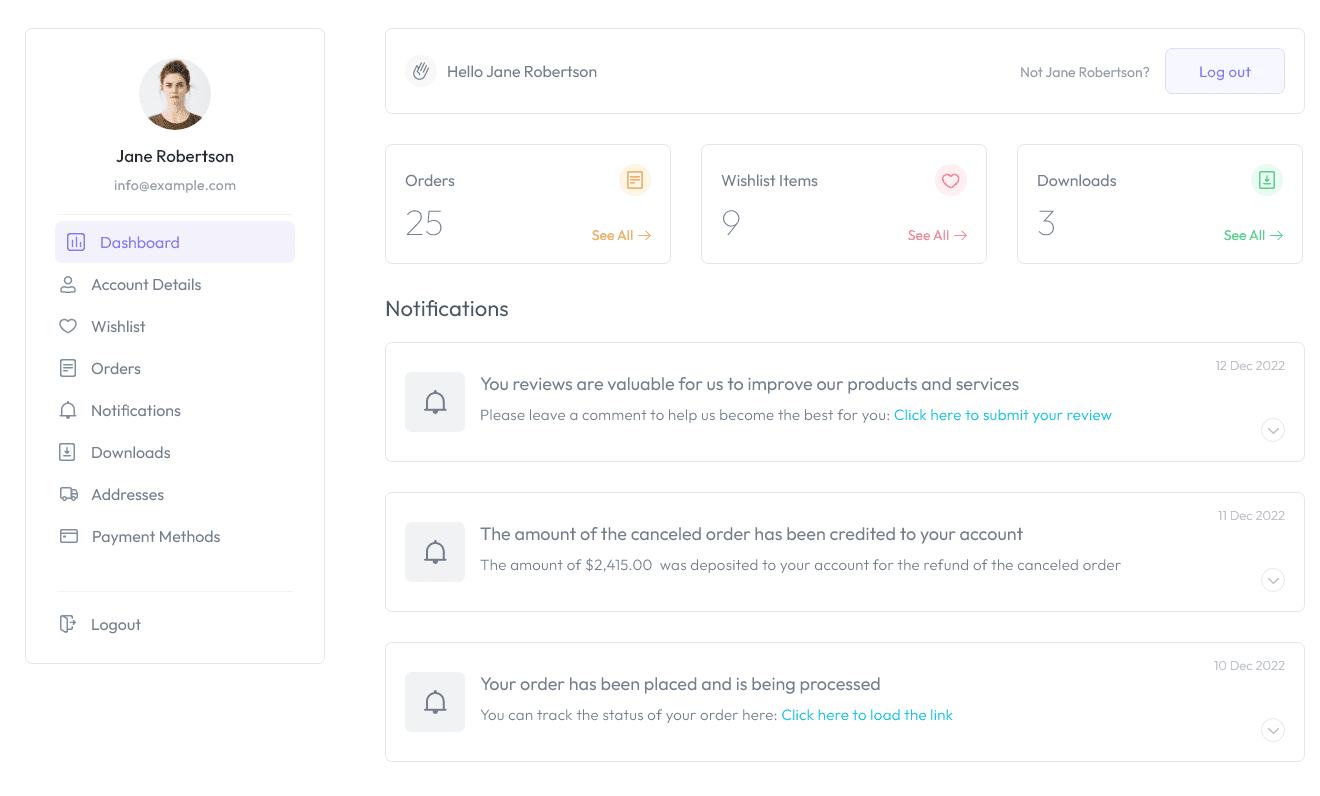Image resolution: width=1320 pixels, height=796 pixels.
Task: Click bell icon on order placed notification
Action: [x=435, y=702]
